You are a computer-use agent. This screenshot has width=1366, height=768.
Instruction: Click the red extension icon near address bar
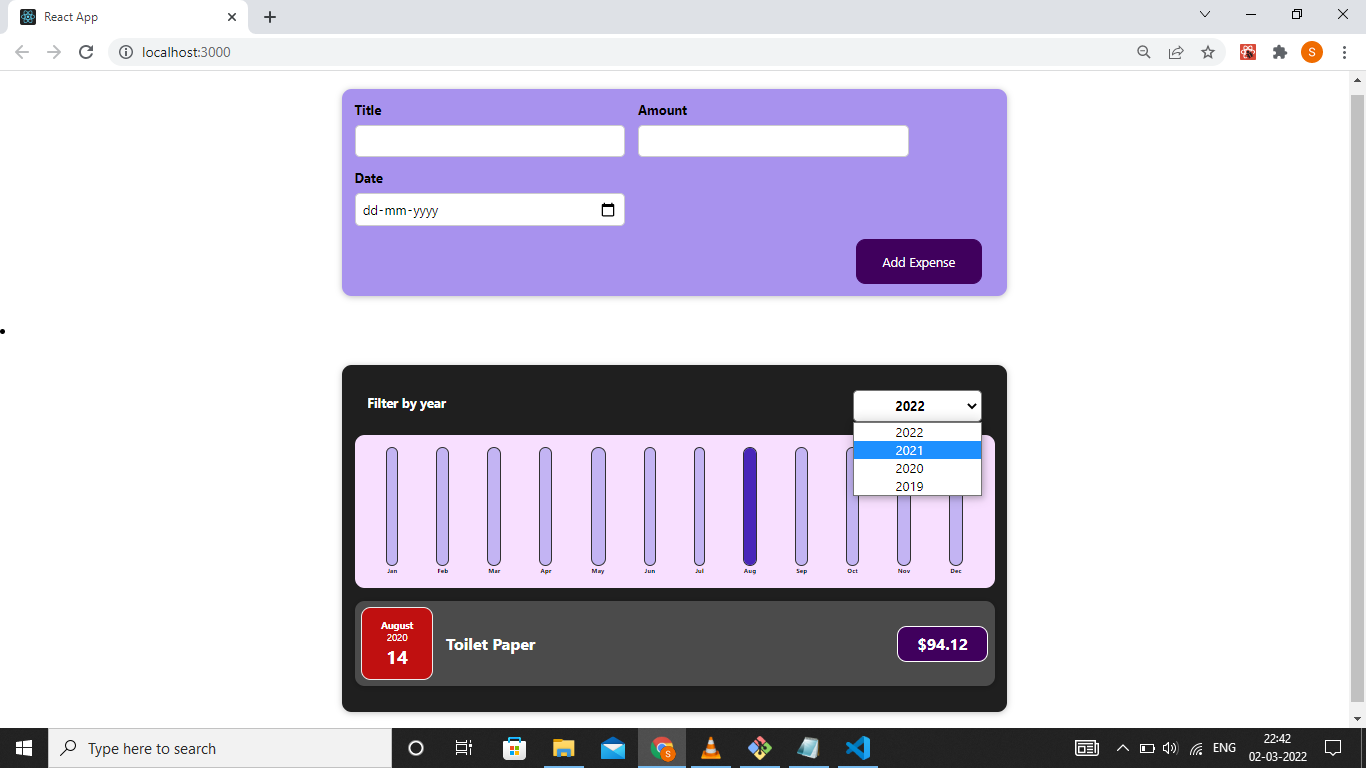1248,52
